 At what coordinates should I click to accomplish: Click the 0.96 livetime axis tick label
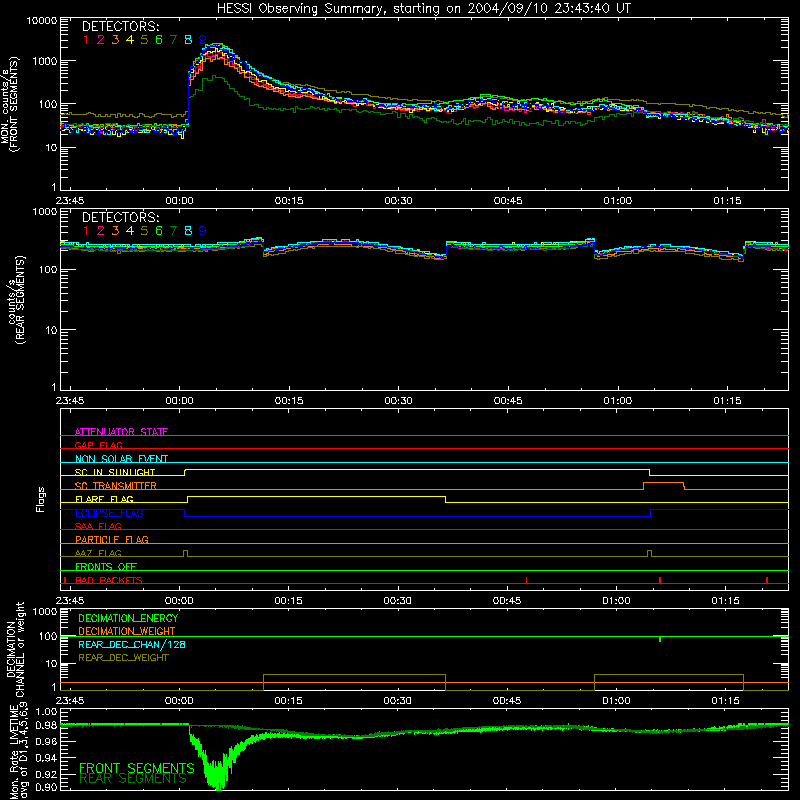click(x=46, y=741)
